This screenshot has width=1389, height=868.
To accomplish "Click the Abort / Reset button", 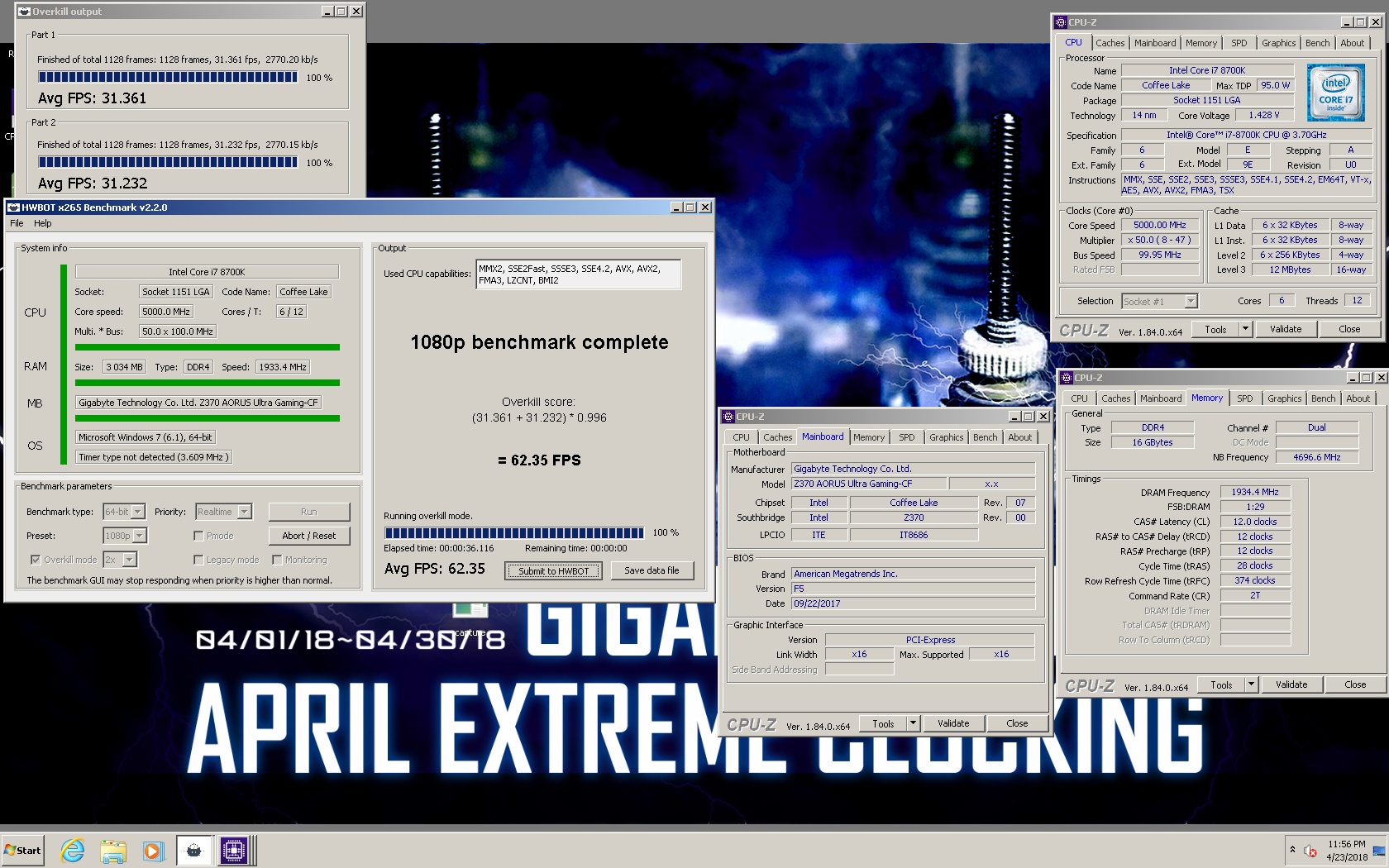I will point(309,536).
